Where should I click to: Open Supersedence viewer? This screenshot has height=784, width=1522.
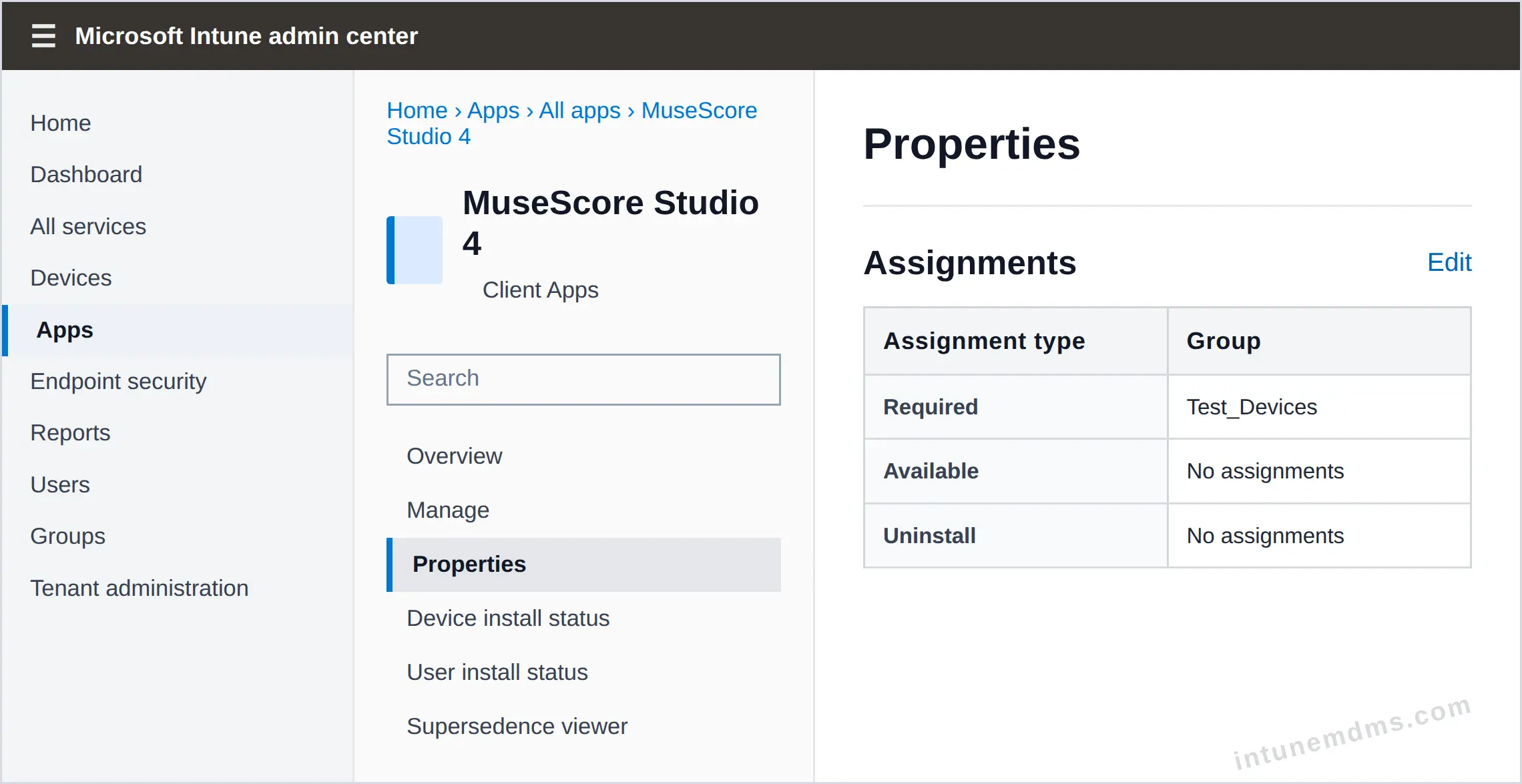click(517, 726)
